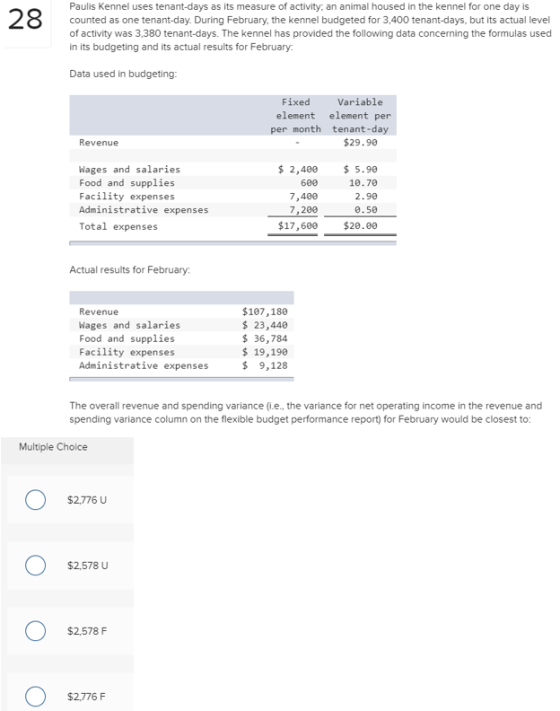This screenshot has width=560, height=711.
Task: Click the "Actual results for February:" label
Action: pos(130,270)
